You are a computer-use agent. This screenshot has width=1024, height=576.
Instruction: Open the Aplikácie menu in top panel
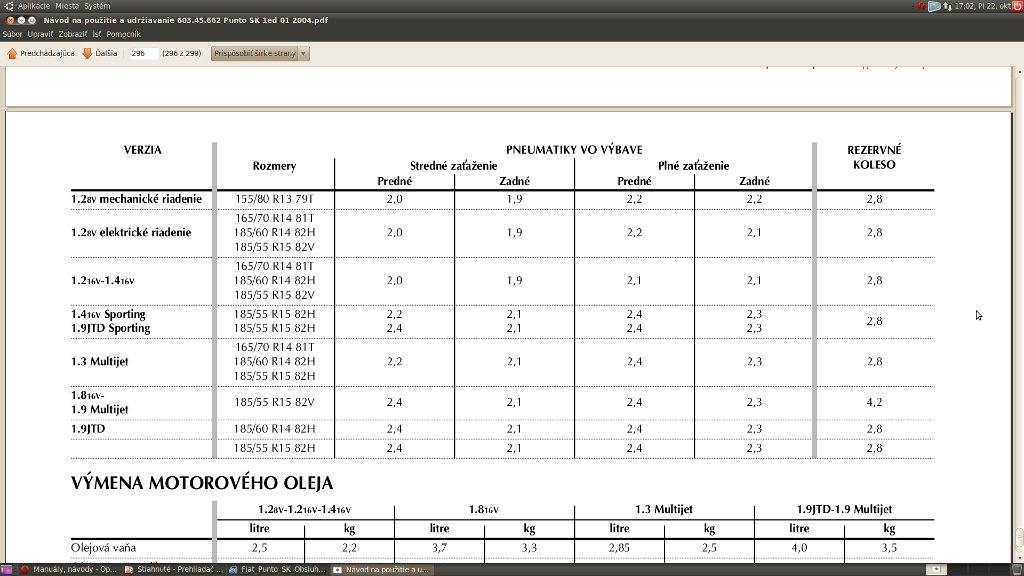[33, 6]
